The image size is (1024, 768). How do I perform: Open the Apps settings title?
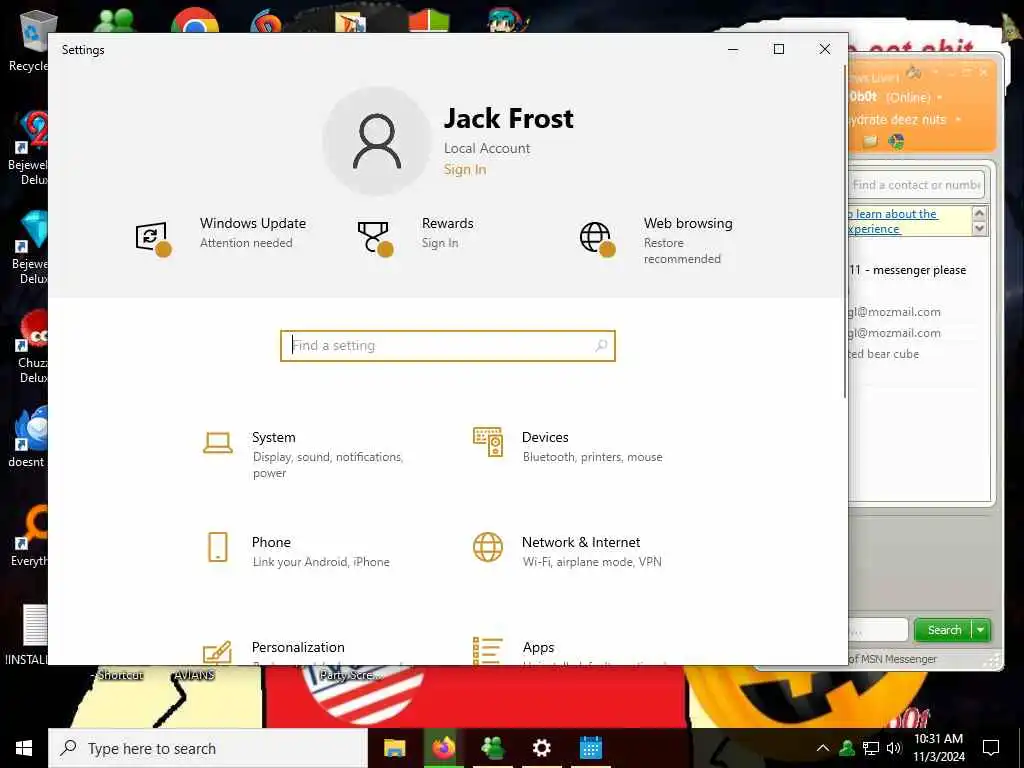(538, 647)
